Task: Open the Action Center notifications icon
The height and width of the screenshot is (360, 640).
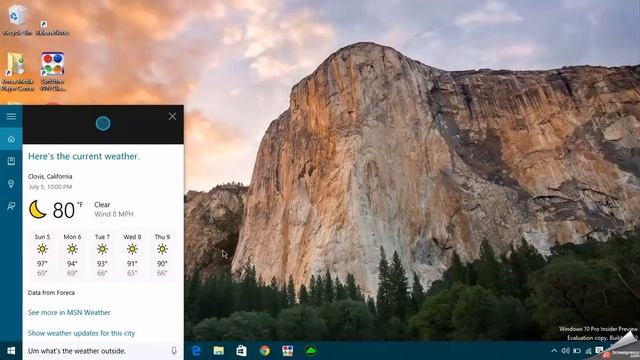Action: click(599, 350)
